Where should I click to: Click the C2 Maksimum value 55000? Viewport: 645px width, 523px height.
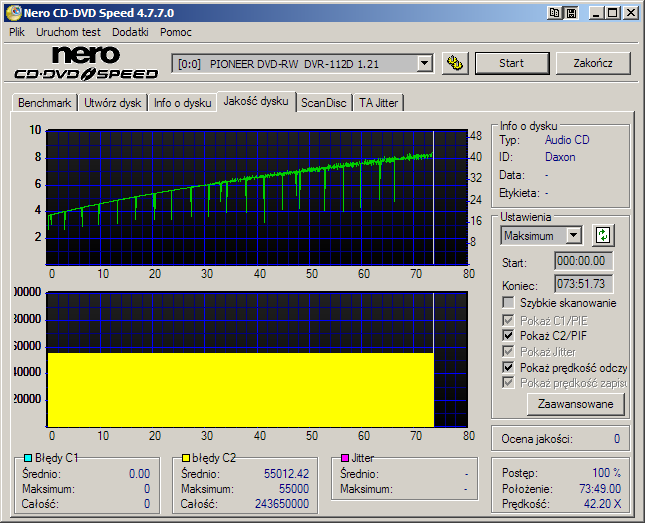coord(294,489)
